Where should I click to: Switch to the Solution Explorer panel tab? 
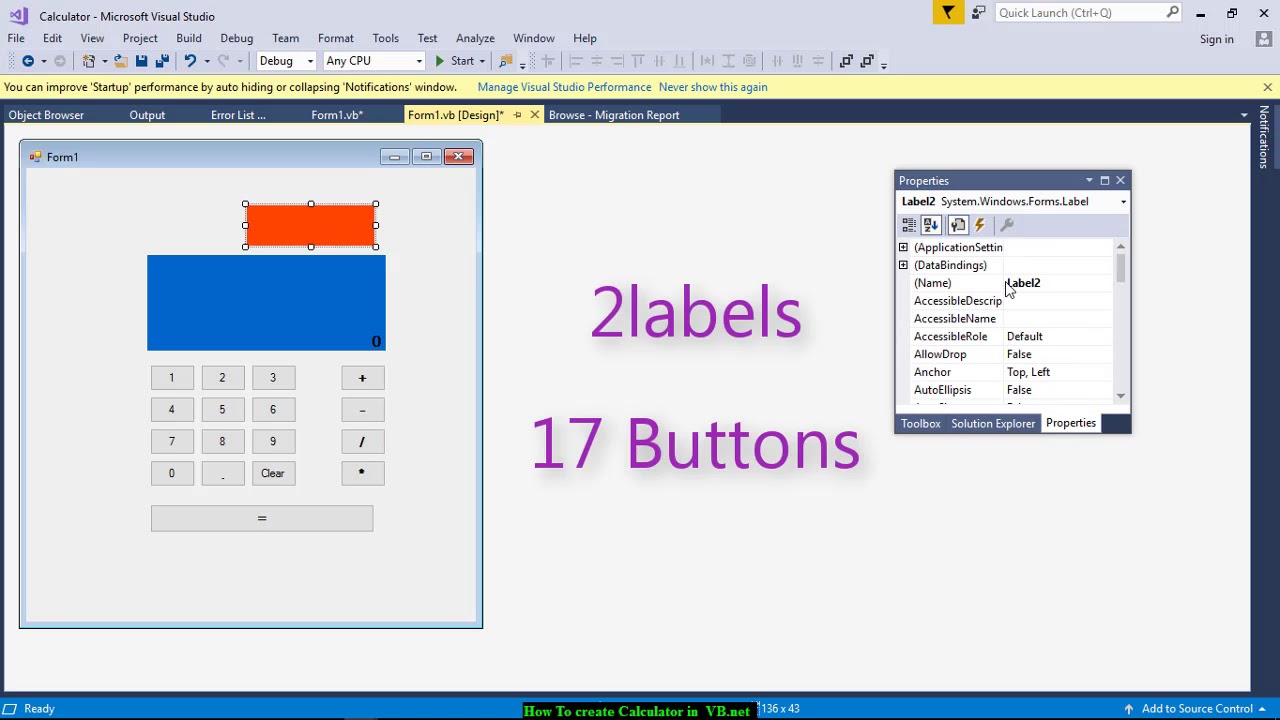click(993, 423)
